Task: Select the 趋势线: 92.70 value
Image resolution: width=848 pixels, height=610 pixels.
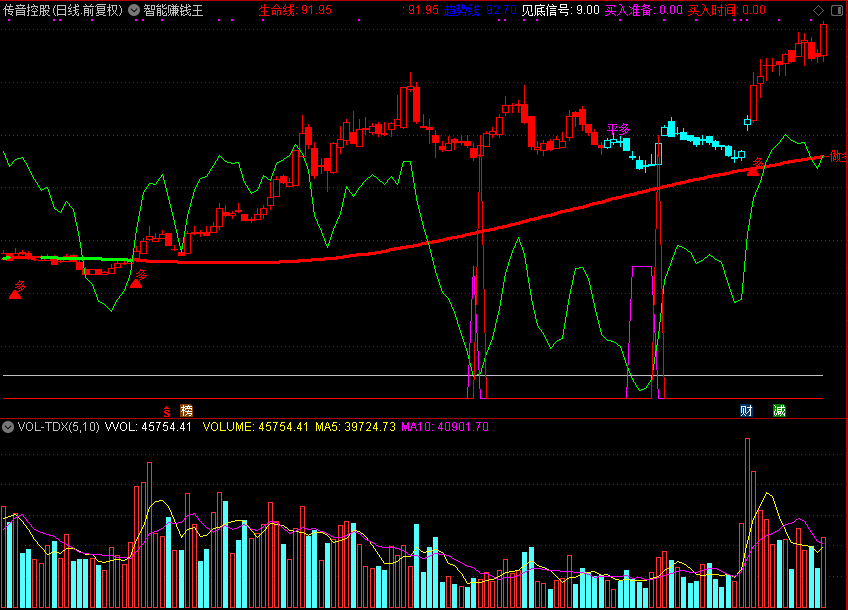Action: click(480, 10)
